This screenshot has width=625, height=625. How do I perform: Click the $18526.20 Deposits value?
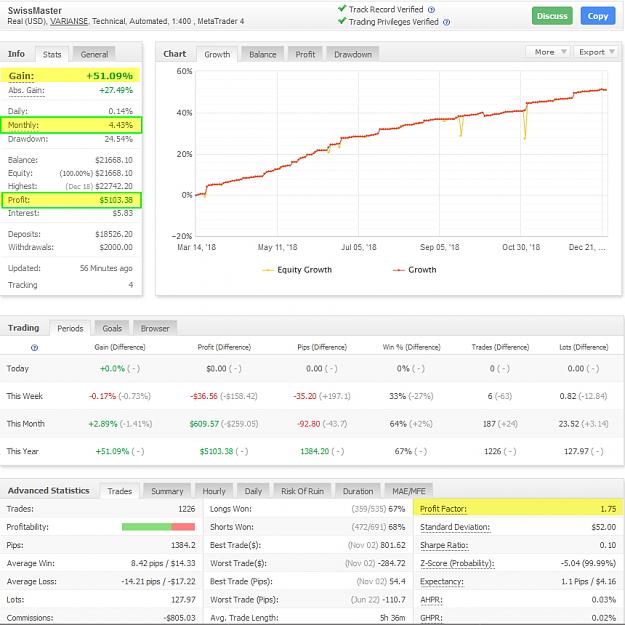pos(114,234)
